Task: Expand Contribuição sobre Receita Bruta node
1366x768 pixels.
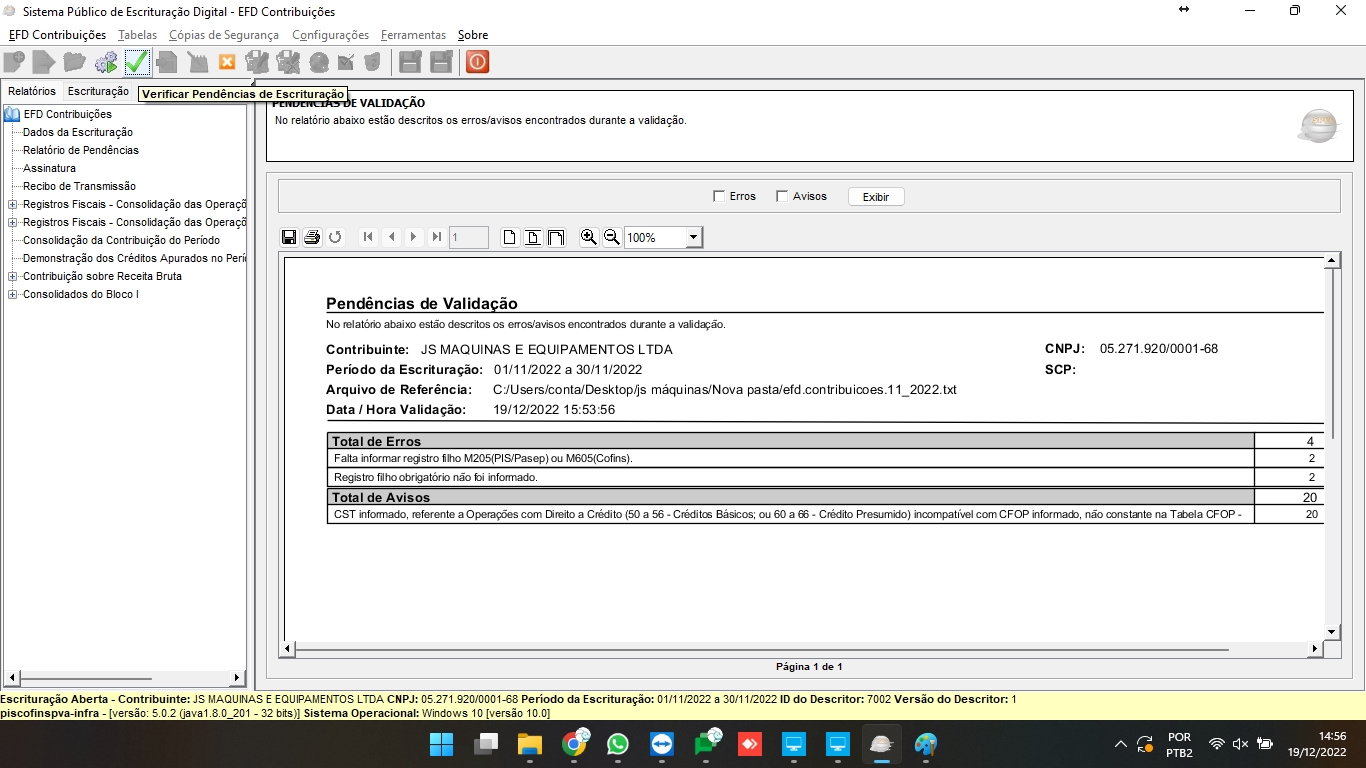Action: tap(13, 276)
